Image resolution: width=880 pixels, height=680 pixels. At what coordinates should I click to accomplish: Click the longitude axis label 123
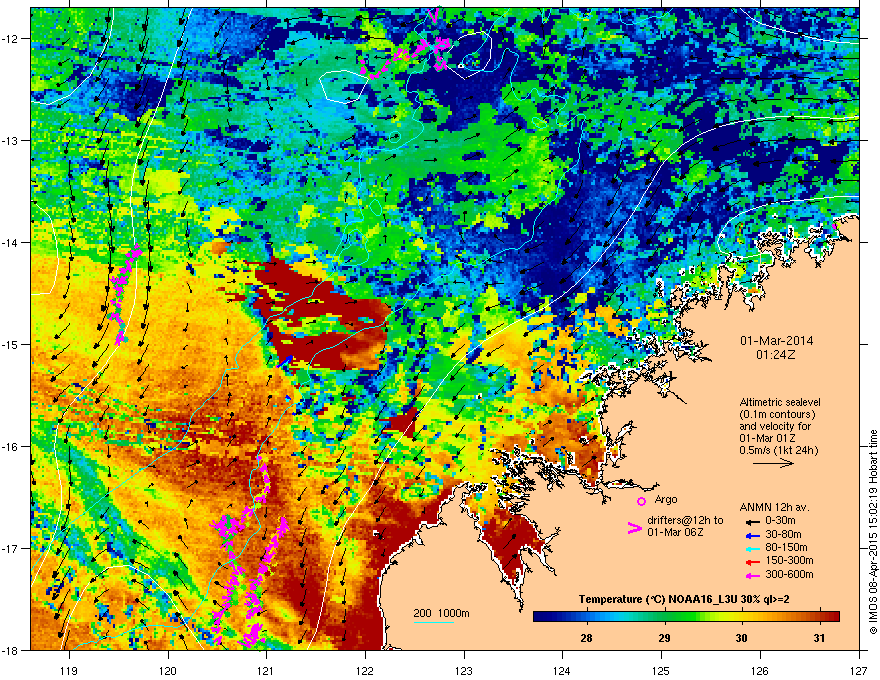click(x=464, y=670)
